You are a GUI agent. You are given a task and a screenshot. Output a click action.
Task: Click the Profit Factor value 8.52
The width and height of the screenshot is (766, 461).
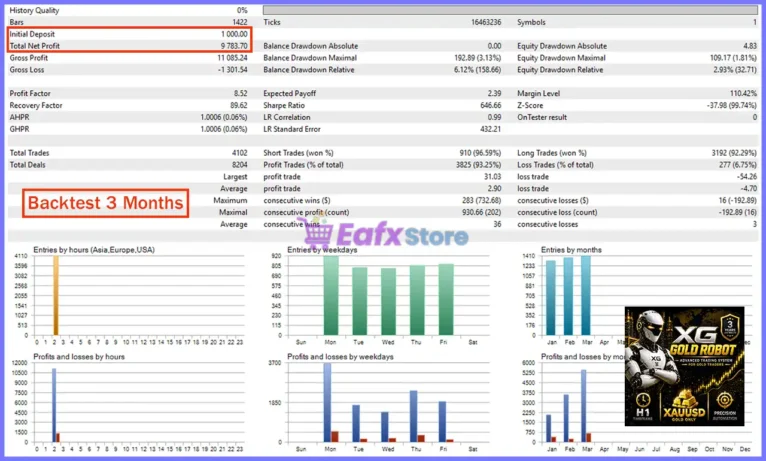click(x=240, y=93)
